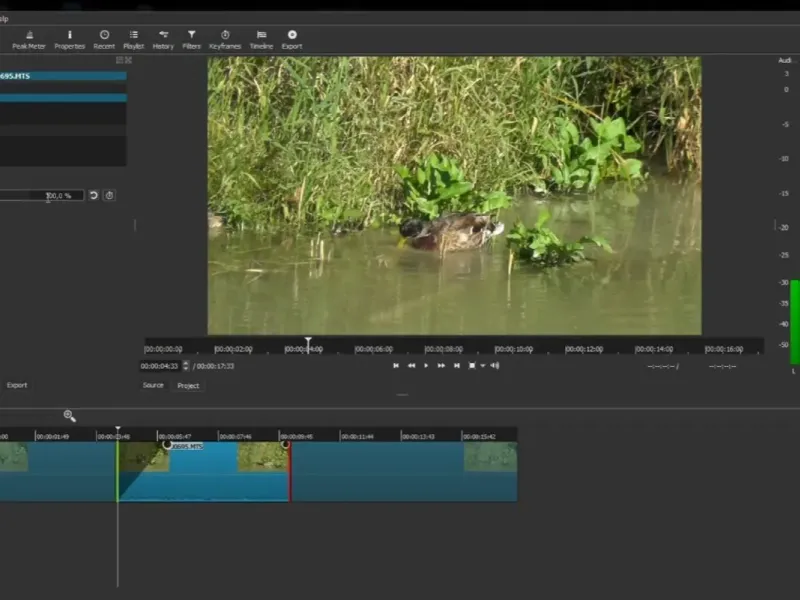Viewport: 800px width, 600px height.
Task: Open the Playlist panel
Action: (x=133, y=39)
